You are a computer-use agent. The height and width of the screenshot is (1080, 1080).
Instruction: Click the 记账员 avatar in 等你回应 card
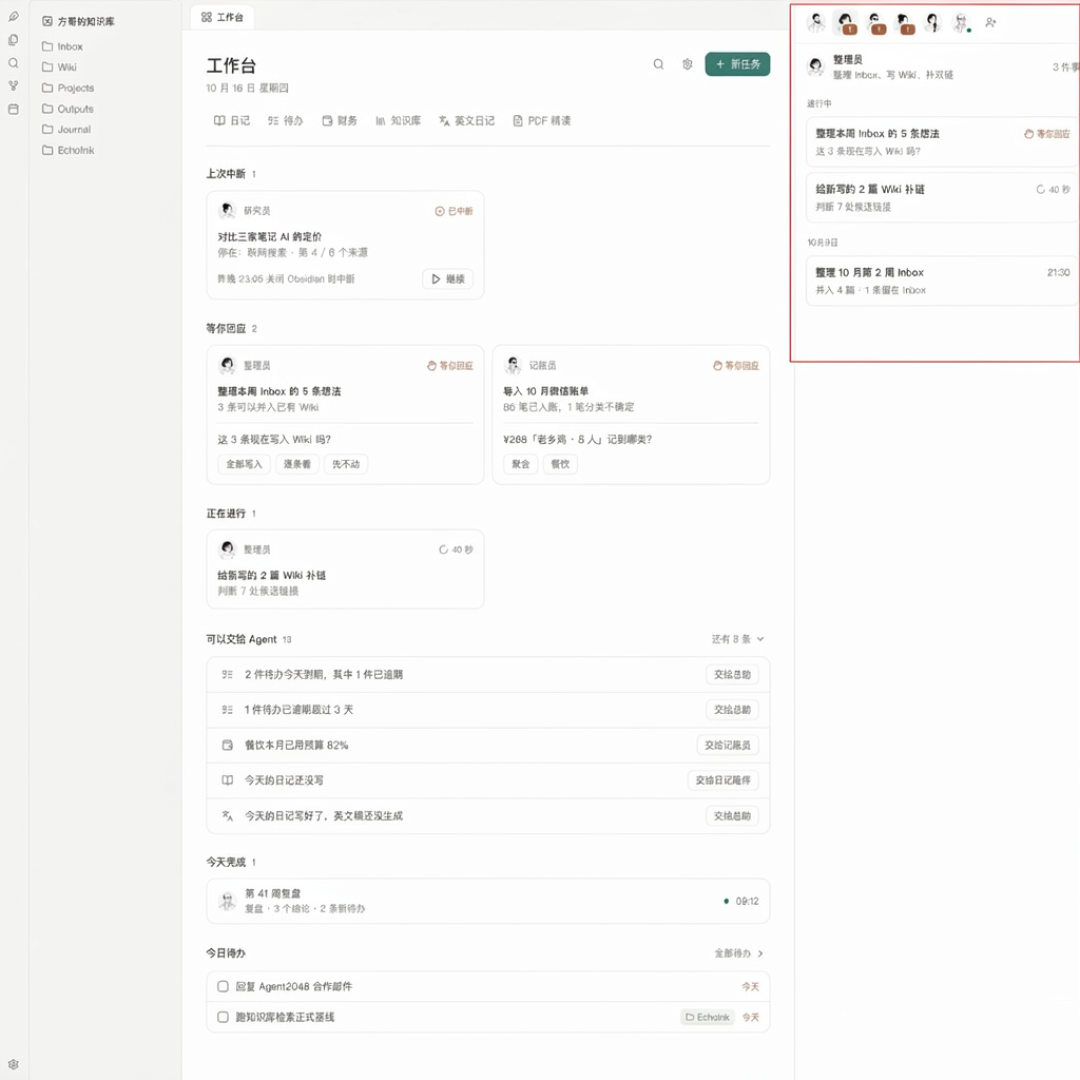(512, 365)
